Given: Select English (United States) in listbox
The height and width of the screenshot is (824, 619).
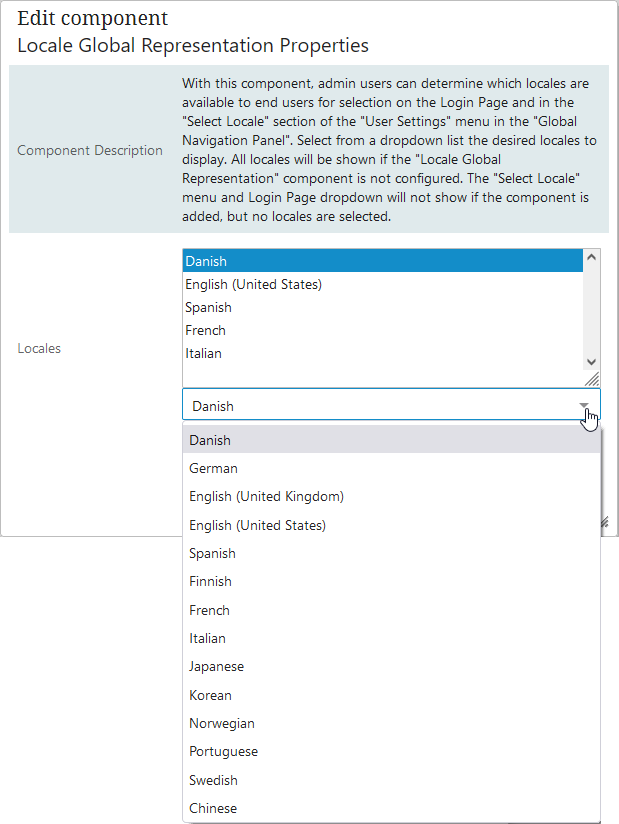Looking at the screenshot, I should point(383,284).
